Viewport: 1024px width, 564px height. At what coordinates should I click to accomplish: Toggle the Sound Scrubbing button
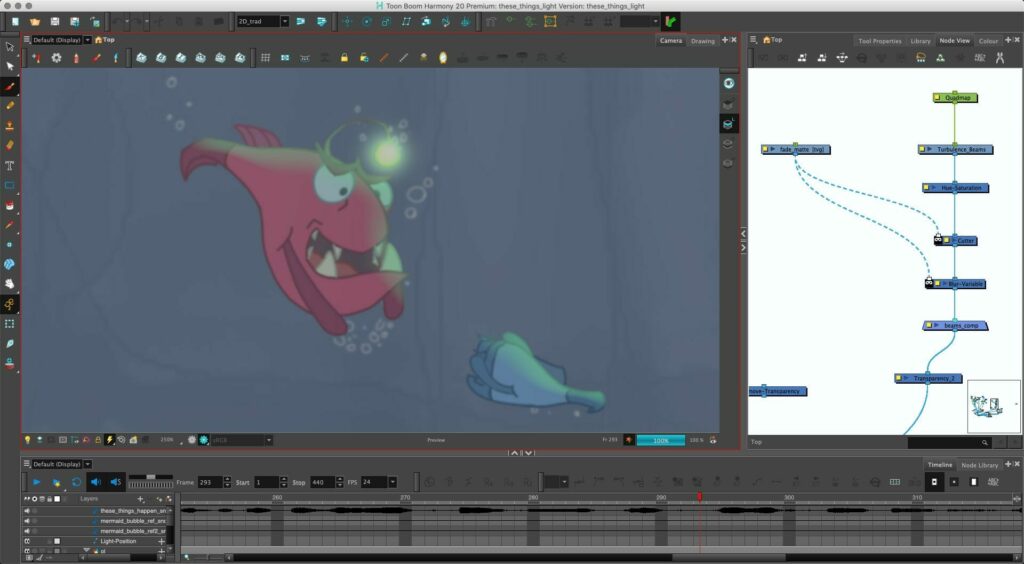(x=116, y=482)
